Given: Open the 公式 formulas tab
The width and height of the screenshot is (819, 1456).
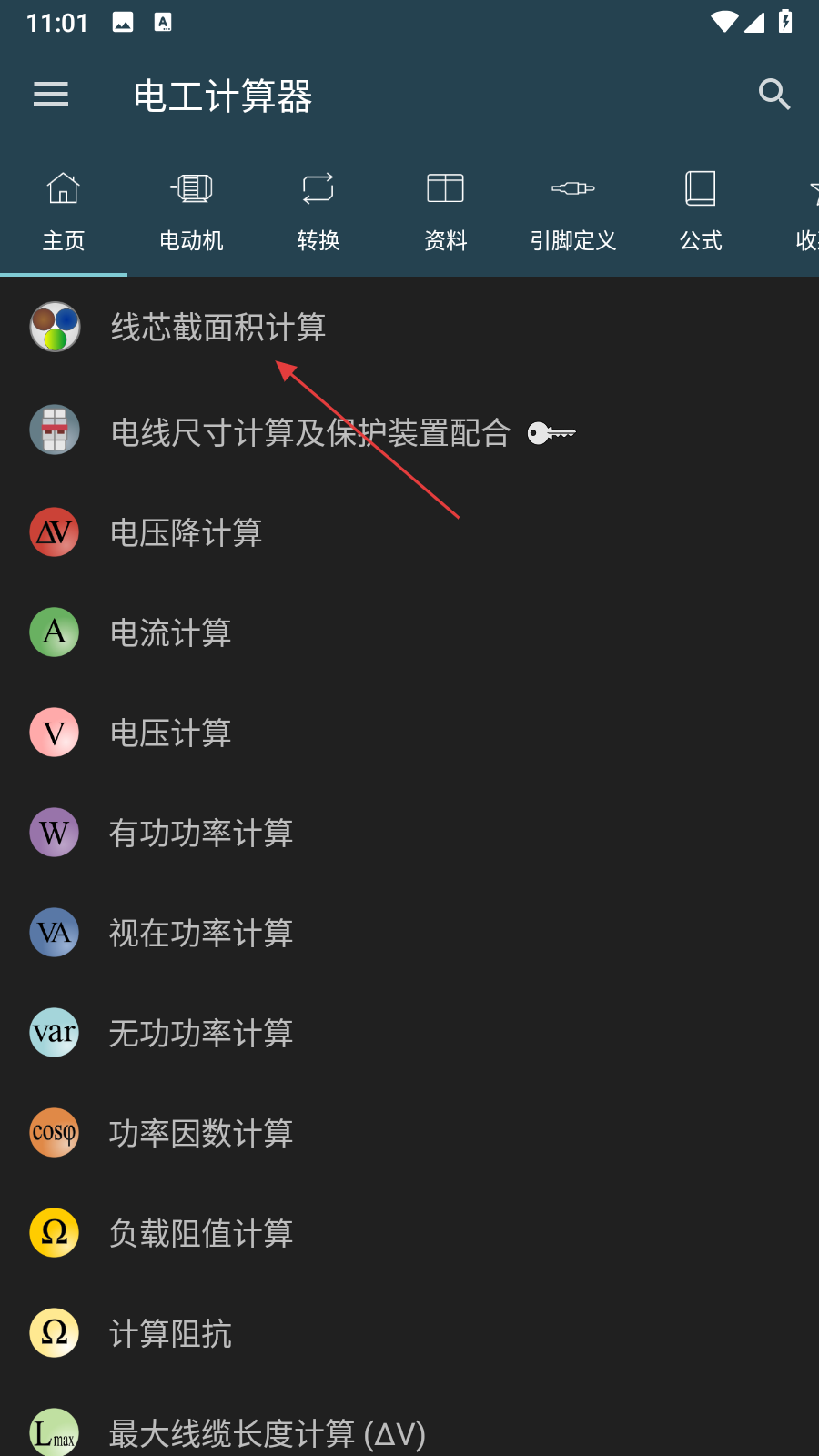Looking at the screenshot, I should (701, 212).
